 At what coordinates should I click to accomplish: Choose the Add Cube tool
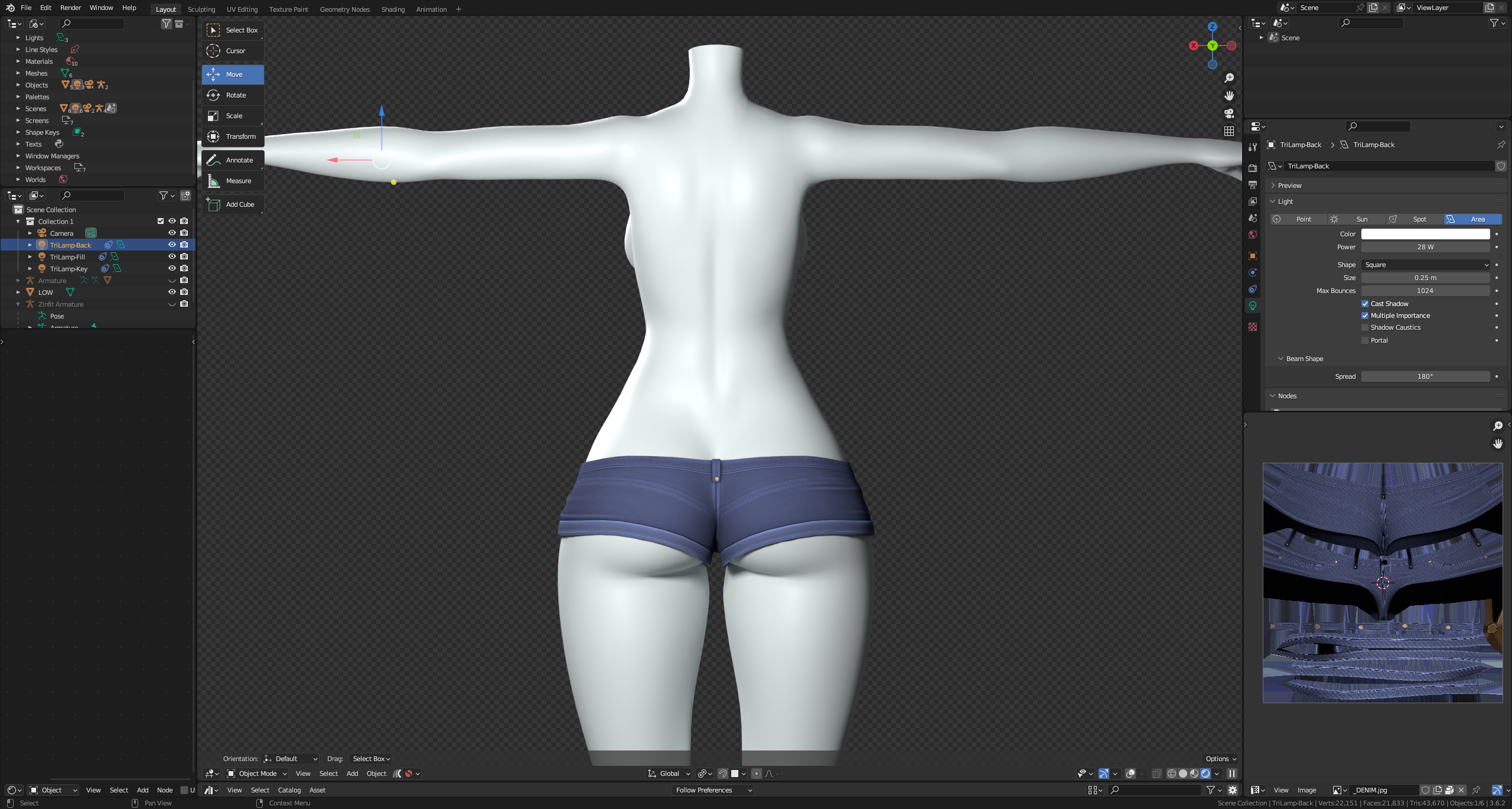[233, 204]
